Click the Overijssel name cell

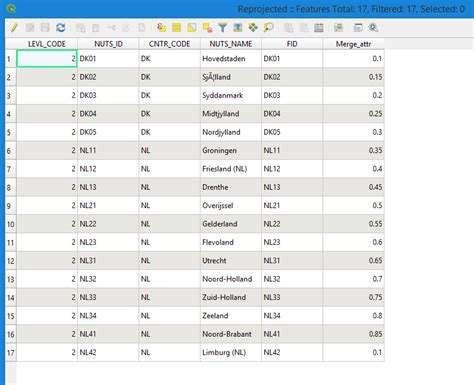231,205
